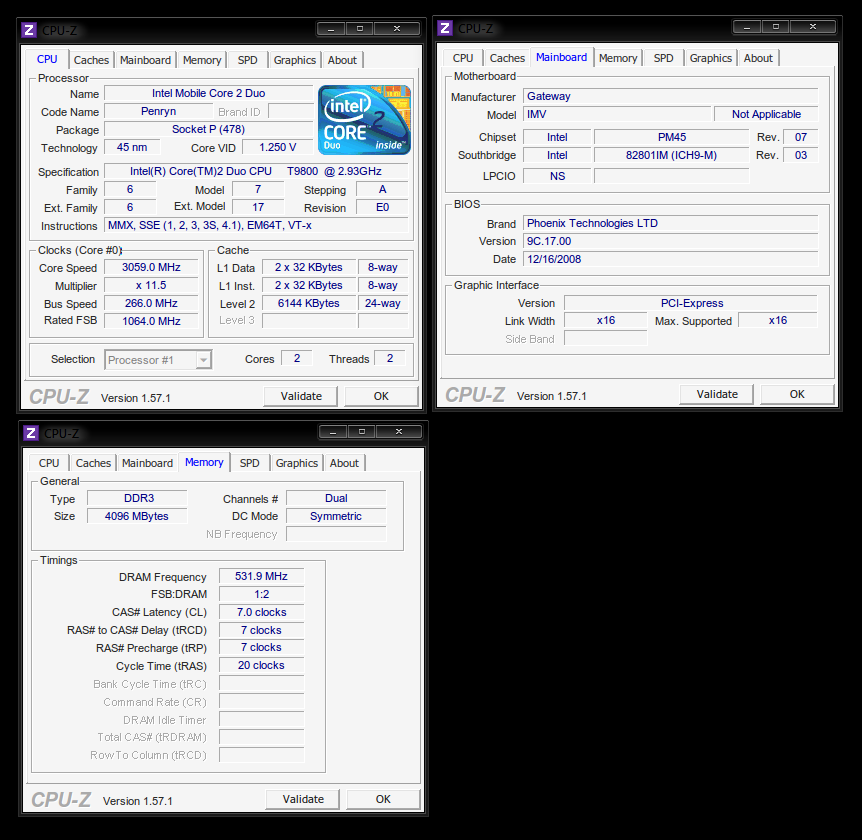Click Validate in the Memory window
Image resolution: width=862 pixels, height=840 pixels.
[x=303, y=799]
